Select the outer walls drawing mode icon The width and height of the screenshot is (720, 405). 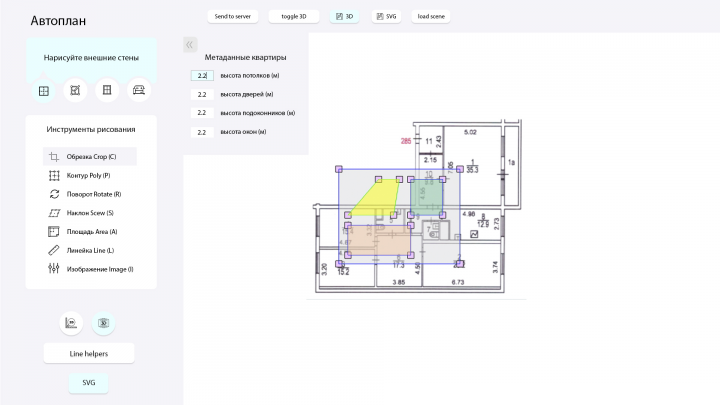tap(44, 90)
